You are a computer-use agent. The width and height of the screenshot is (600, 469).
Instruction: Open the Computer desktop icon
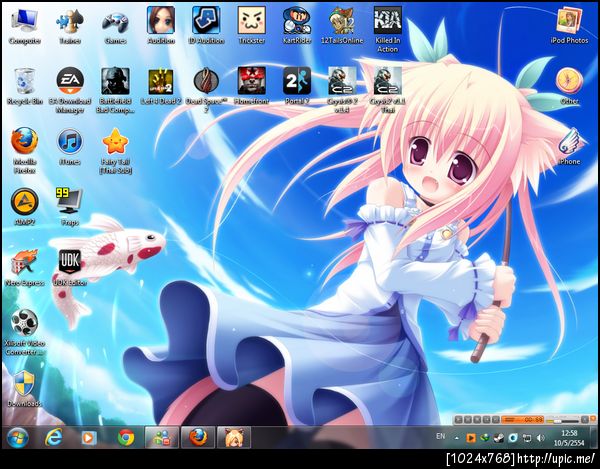[24, 26]
